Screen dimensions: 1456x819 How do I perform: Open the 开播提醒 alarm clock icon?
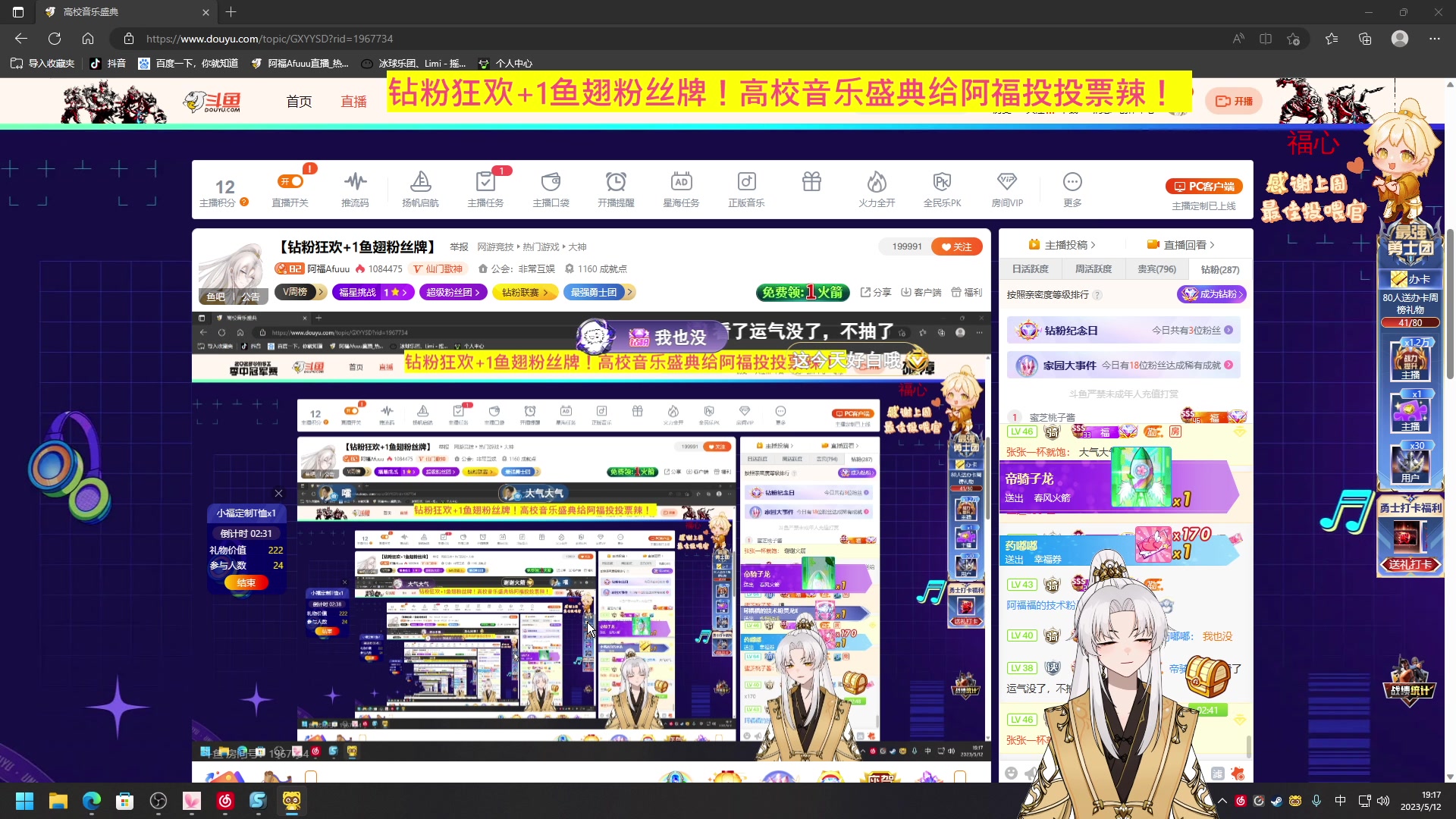pos(616,189)
